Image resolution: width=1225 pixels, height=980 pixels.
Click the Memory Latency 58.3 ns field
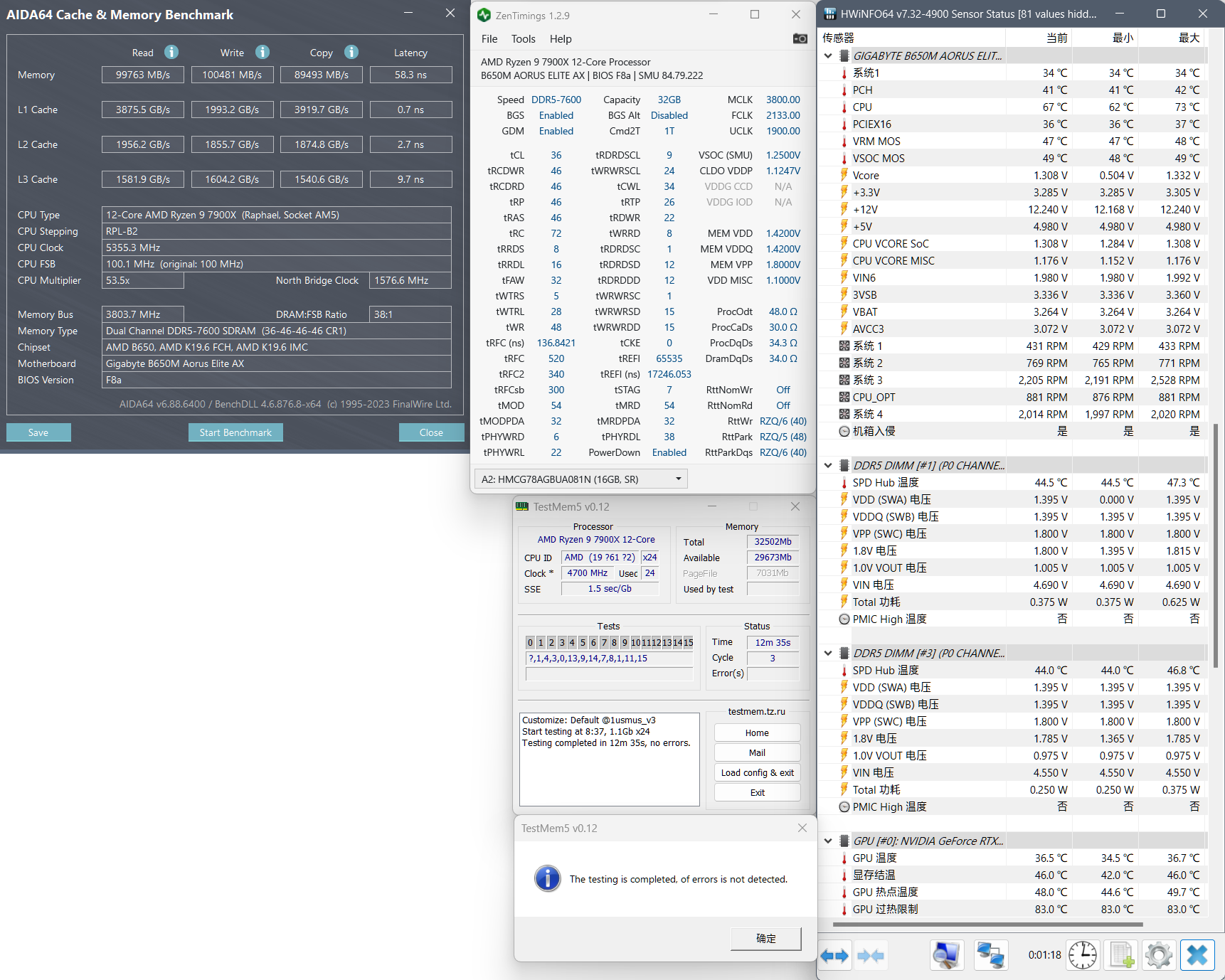(410, 75)
